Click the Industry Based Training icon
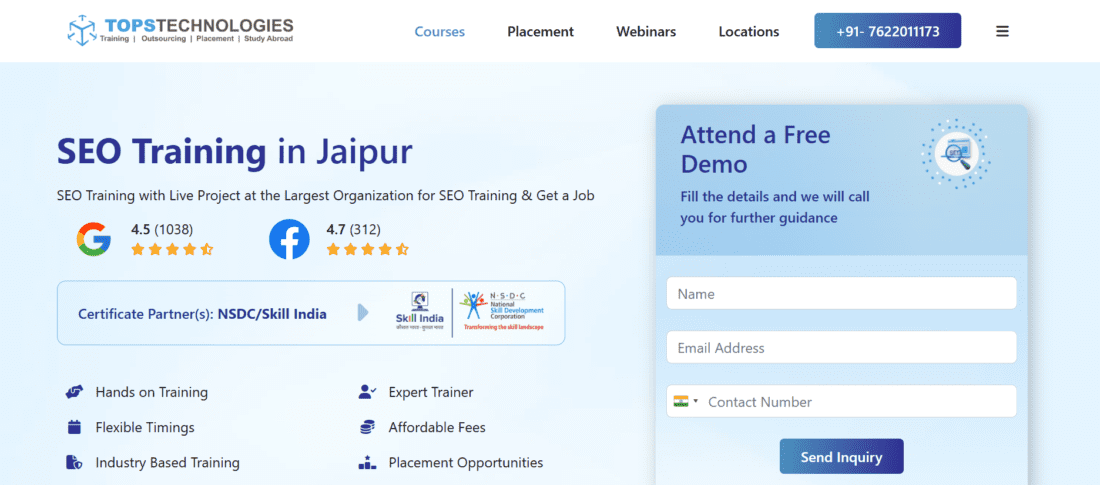 (x=74, y=462)
